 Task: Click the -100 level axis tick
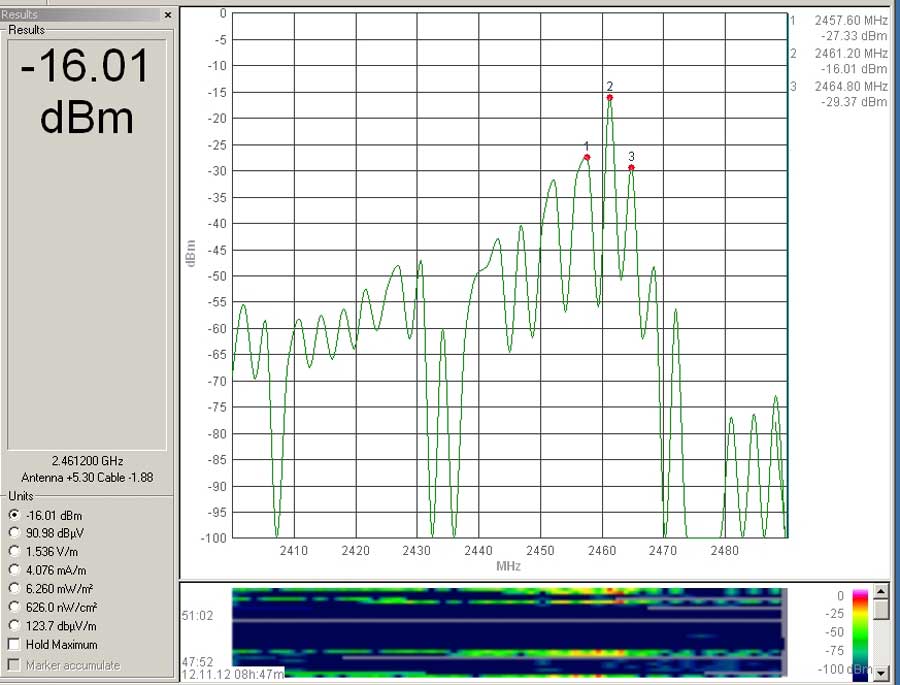(x=214, y=538)
